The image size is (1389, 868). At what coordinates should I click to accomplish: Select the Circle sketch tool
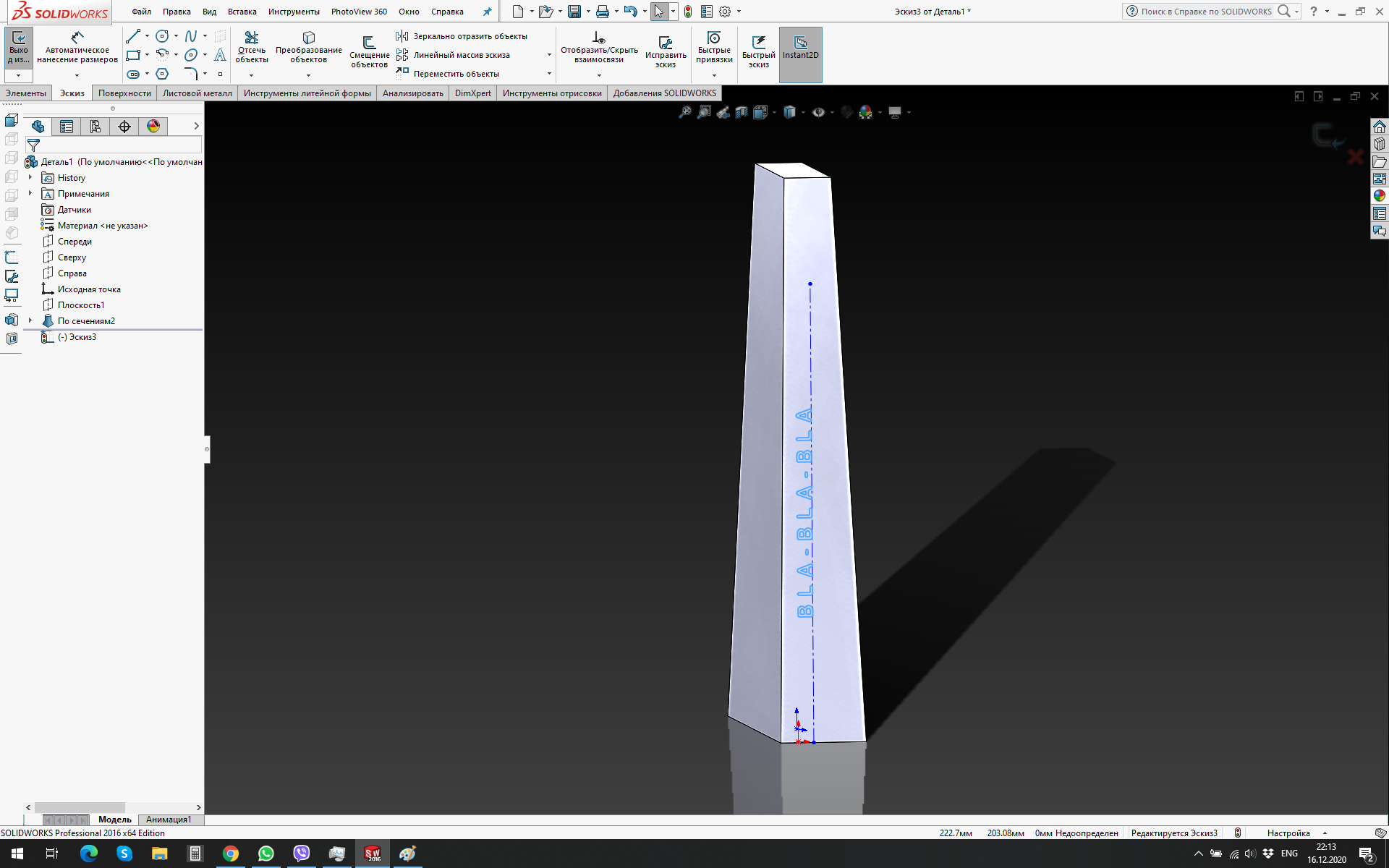pyautogui.click(x=162, y=36)
